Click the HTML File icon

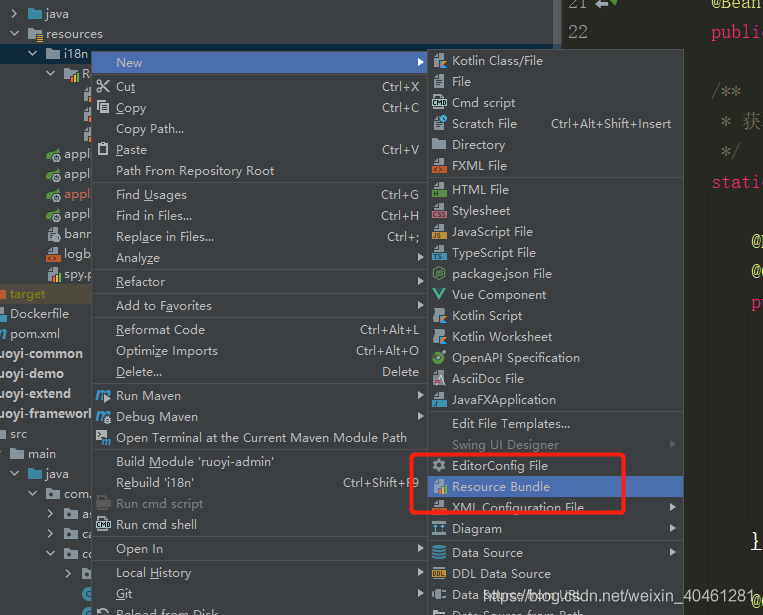pos(439,190)
